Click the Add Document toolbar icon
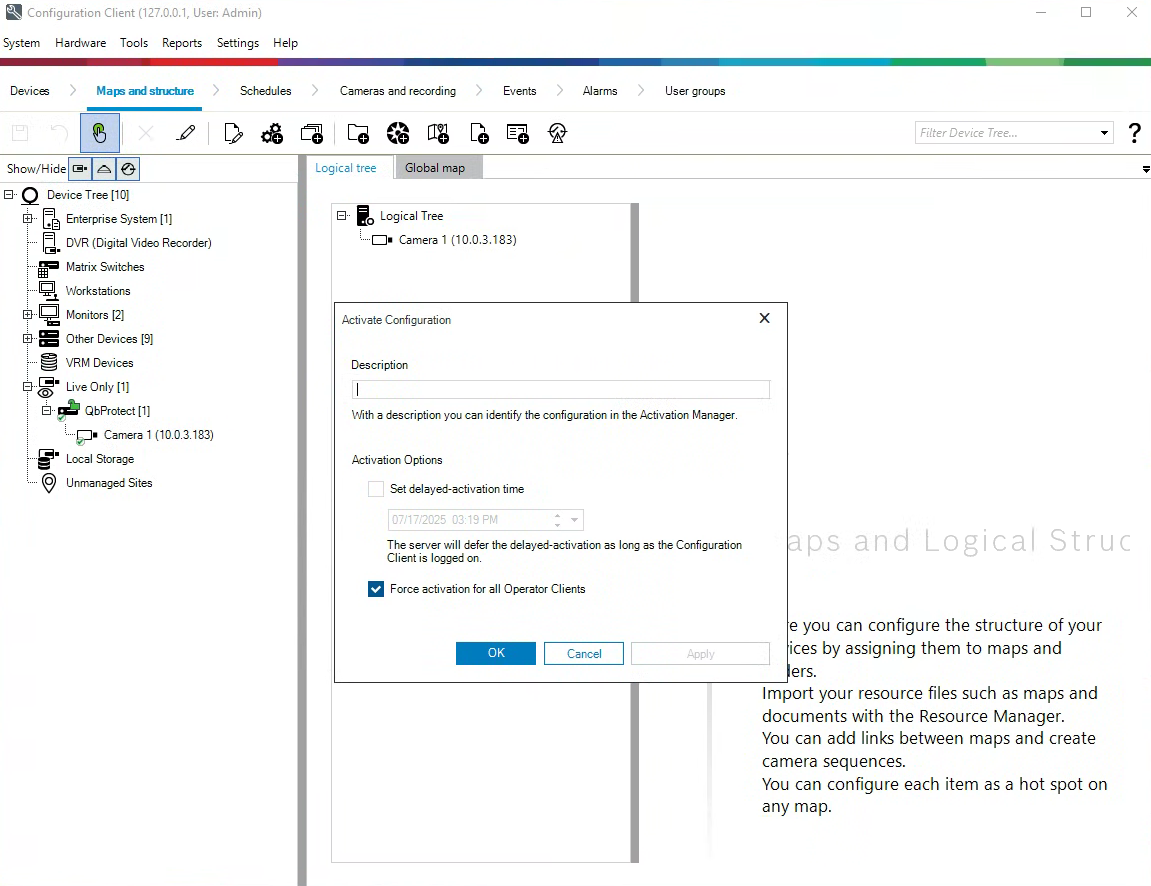 click(479, 133)
